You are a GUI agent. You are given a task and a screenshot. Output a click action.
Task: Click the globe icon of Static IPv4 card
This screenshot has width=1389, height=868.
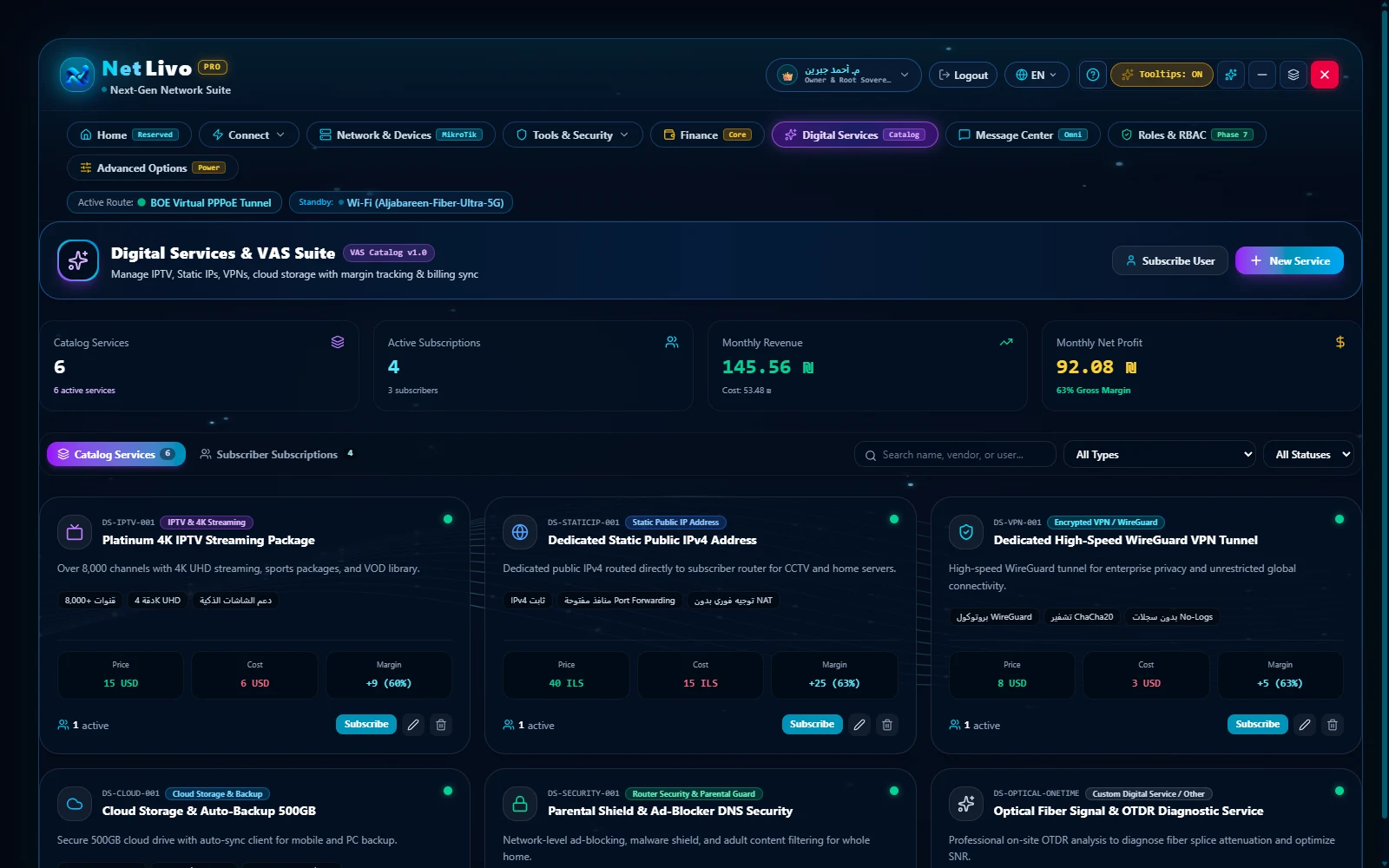[520, 532]
